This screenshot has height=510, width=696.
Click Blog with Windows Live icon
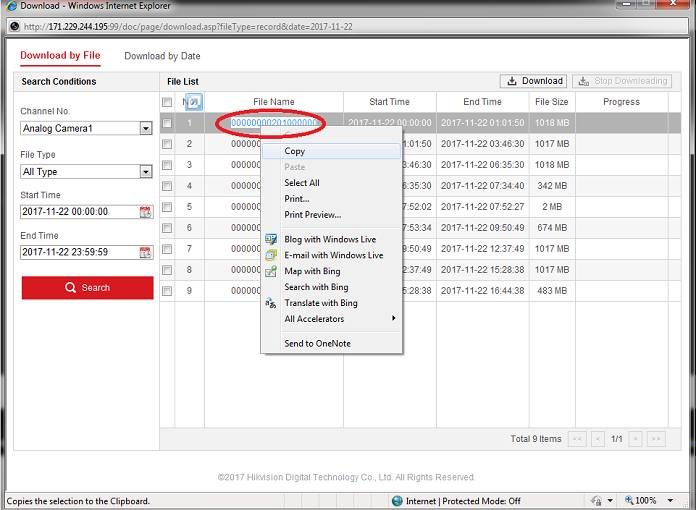[x=271, y=240]
